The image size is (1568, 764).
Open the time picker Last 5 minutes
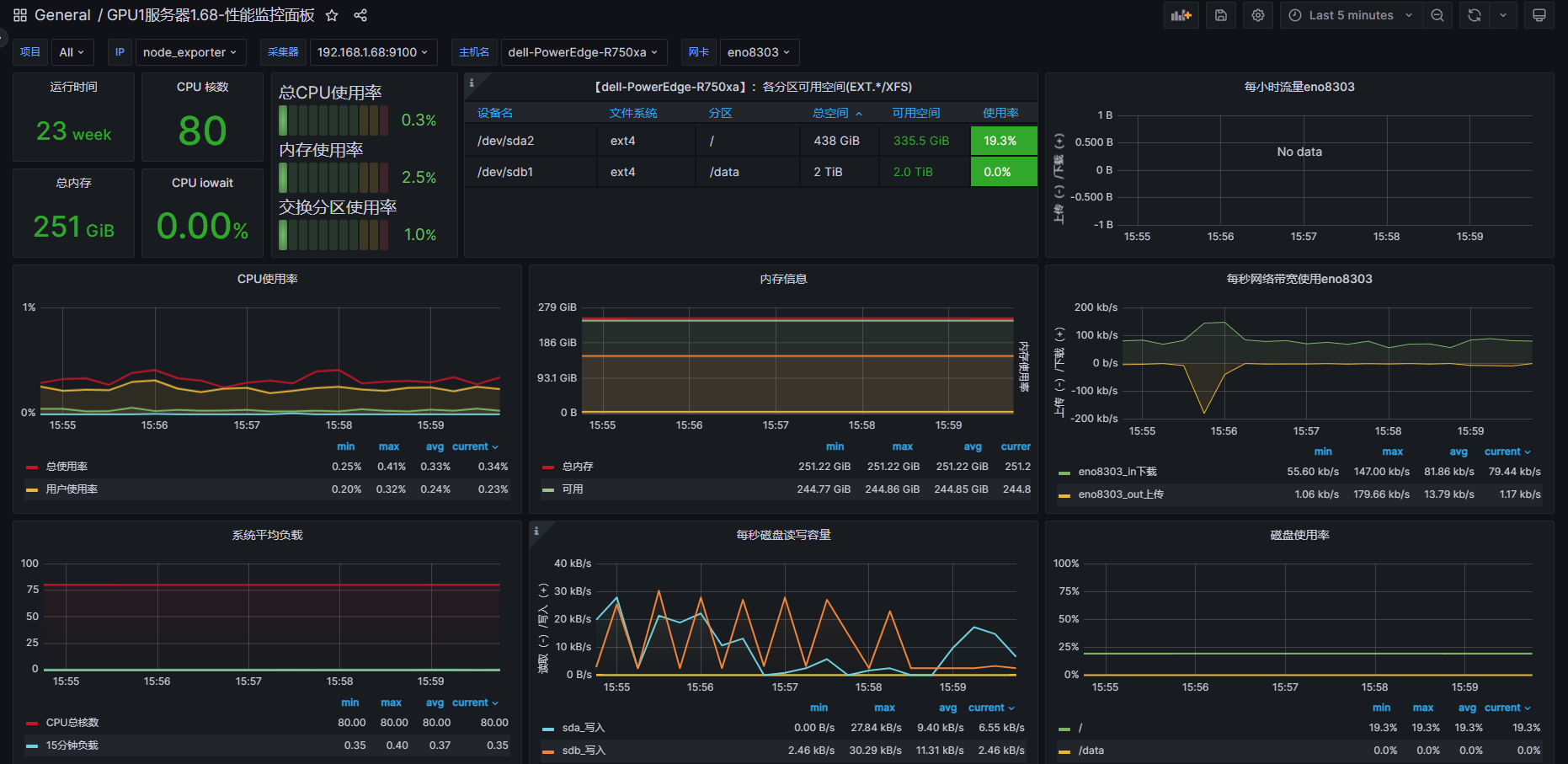click(1351, 15)
